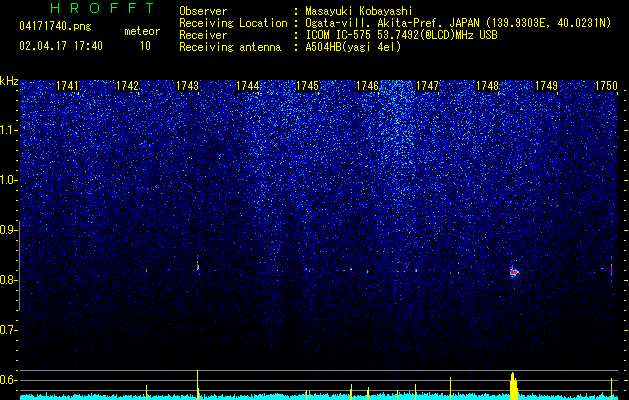Screen dimensions: 629x400
Task: Click the 1746 time marker
Action: point(367,86)
